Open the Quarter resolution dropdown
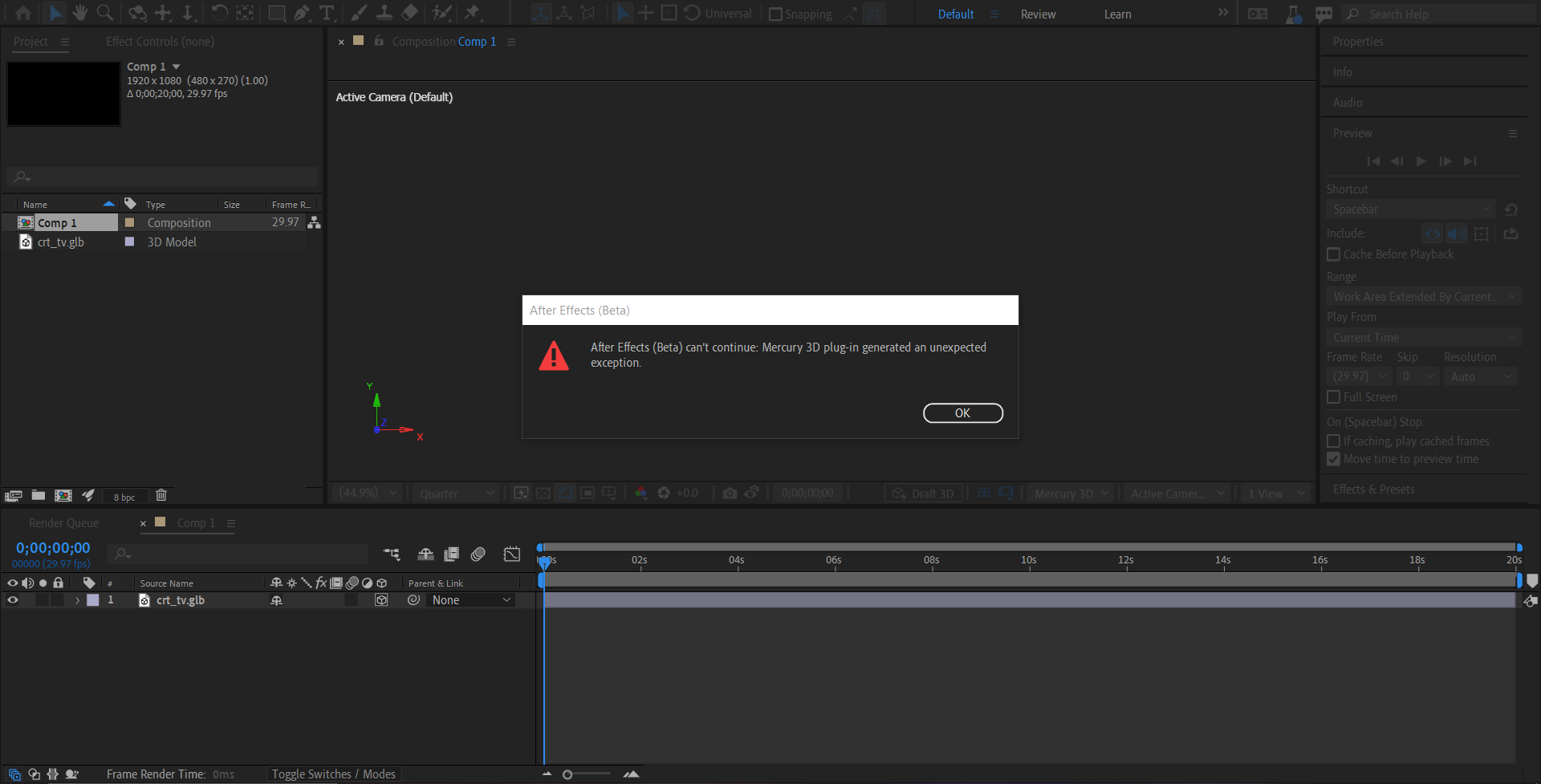The height and width of the screenshot is (784, 1541). coord(456,493)
